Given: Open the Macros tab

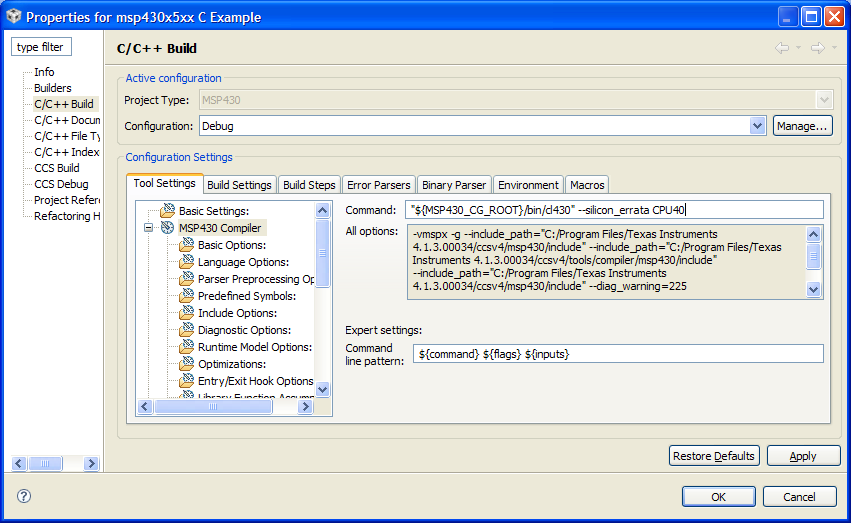Looking at the screenshot, I should pos(587,185).
